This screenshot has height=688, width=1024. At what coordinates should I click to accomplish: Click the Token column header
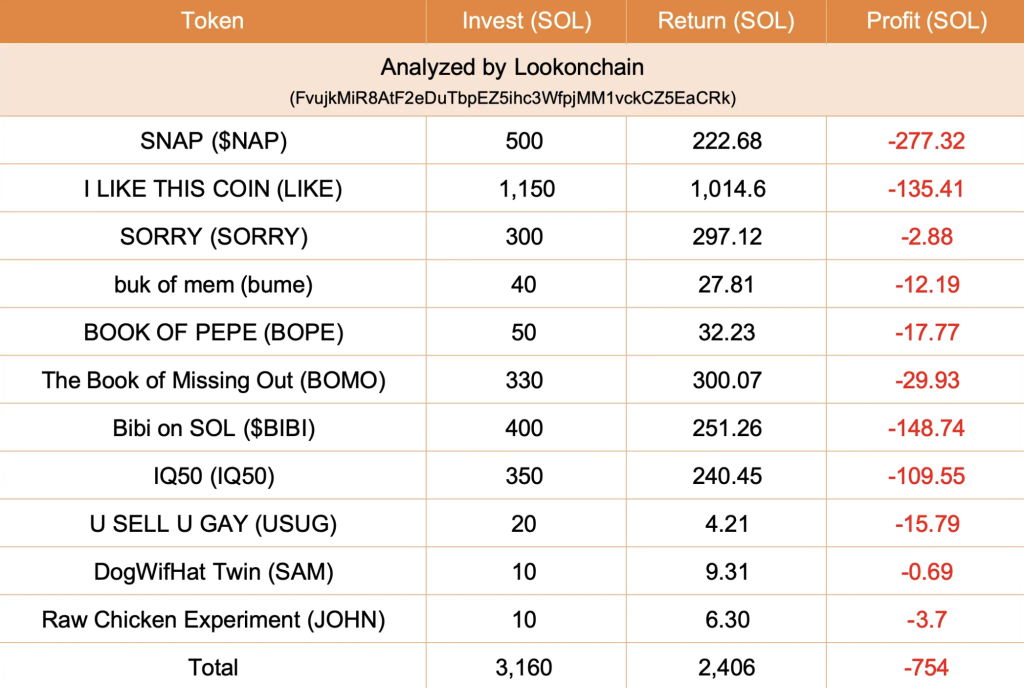212,21
